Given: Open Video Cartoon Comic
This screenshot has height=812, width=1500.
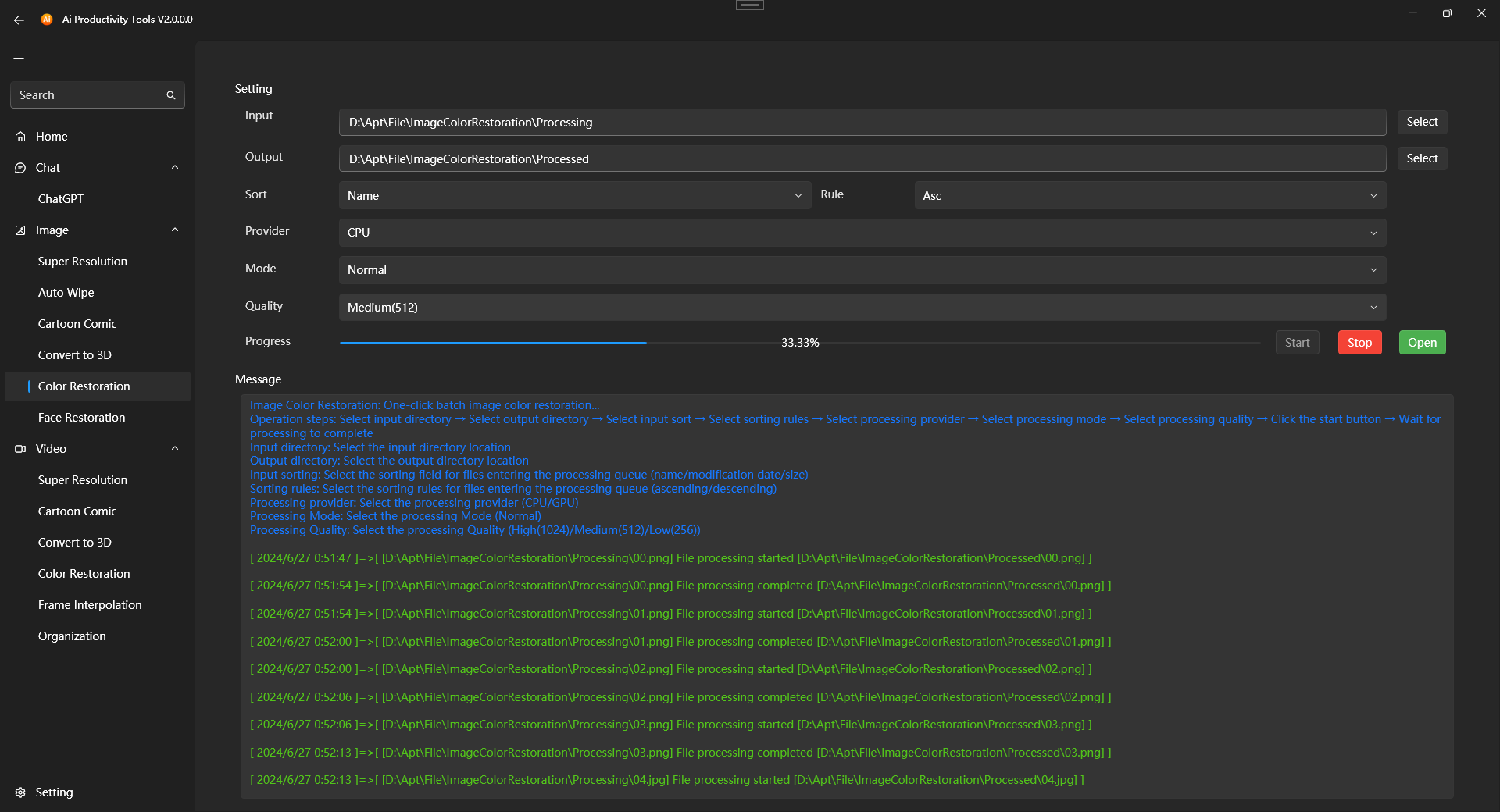Looking at the screenshot, I should click(98, 511).
